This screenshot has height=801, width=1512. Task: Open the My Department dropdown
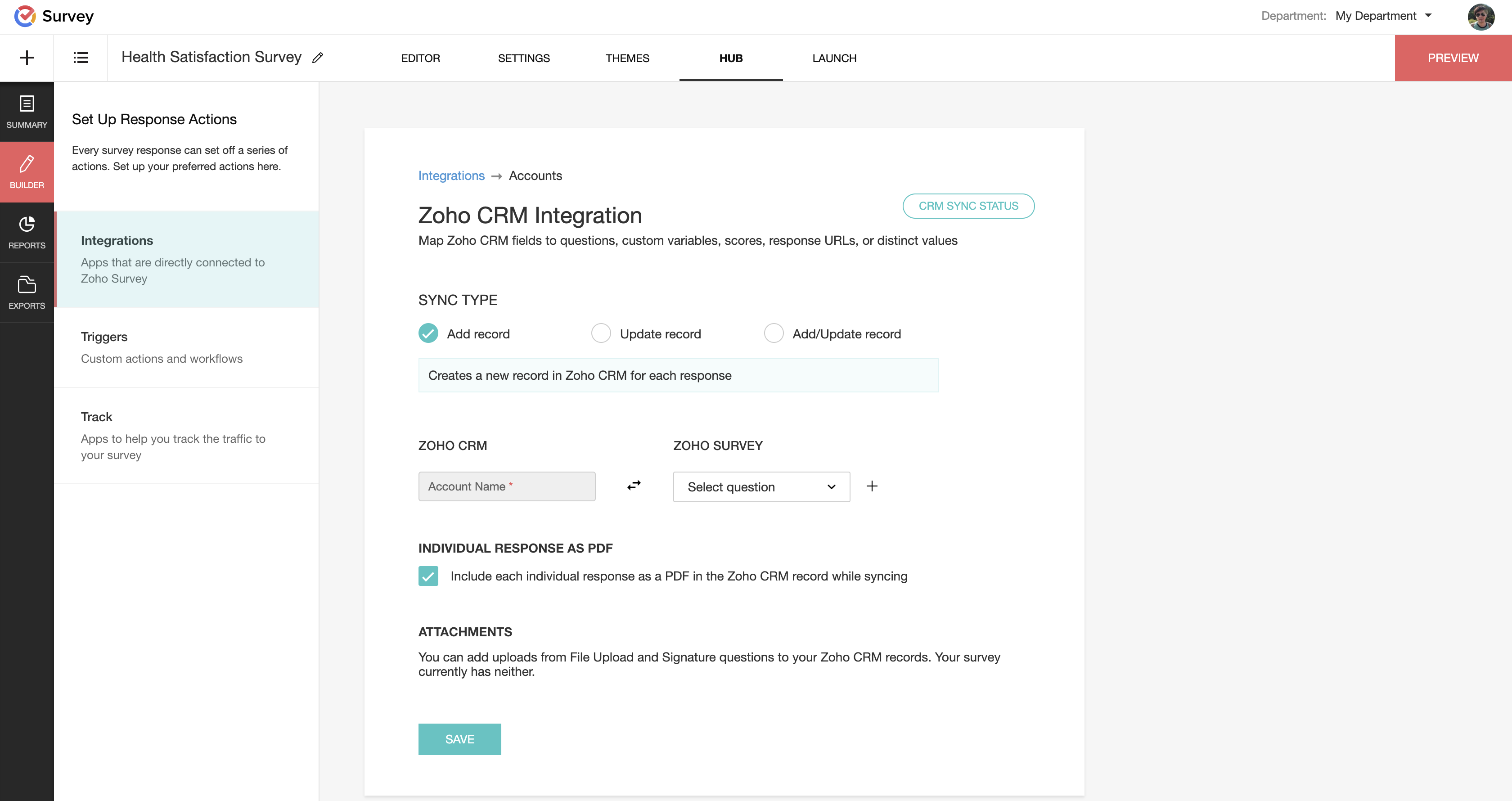tap(1383, 16)
